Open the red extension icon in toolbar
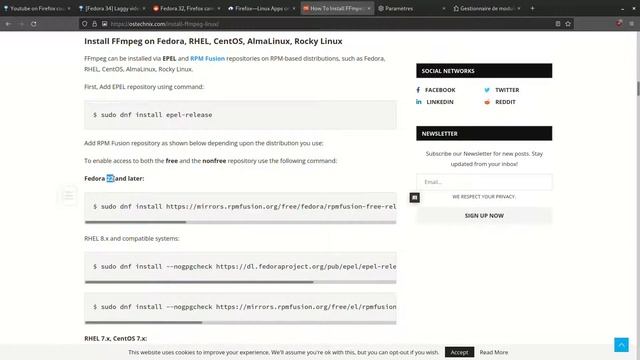This screenshot has height=360, width=640. (619, 24)
